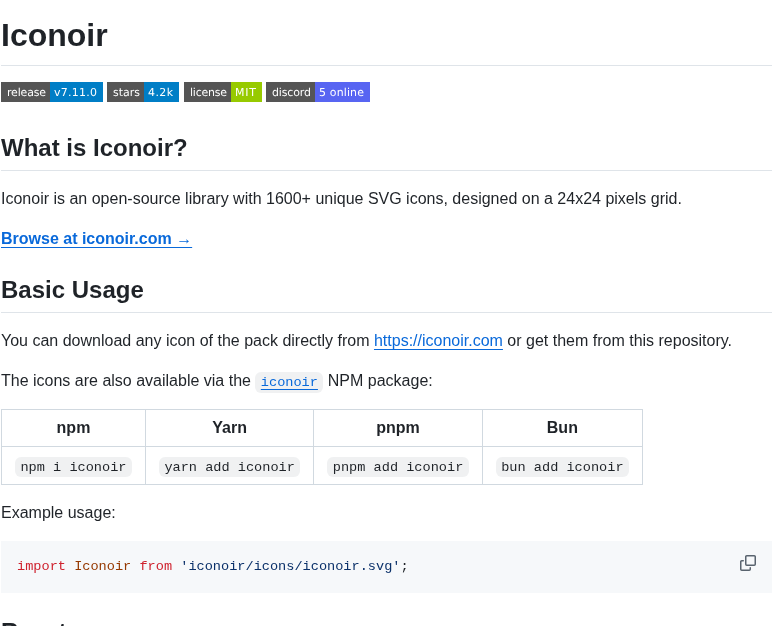
Task: Click the Basic Usage heading
Action: 72,290
